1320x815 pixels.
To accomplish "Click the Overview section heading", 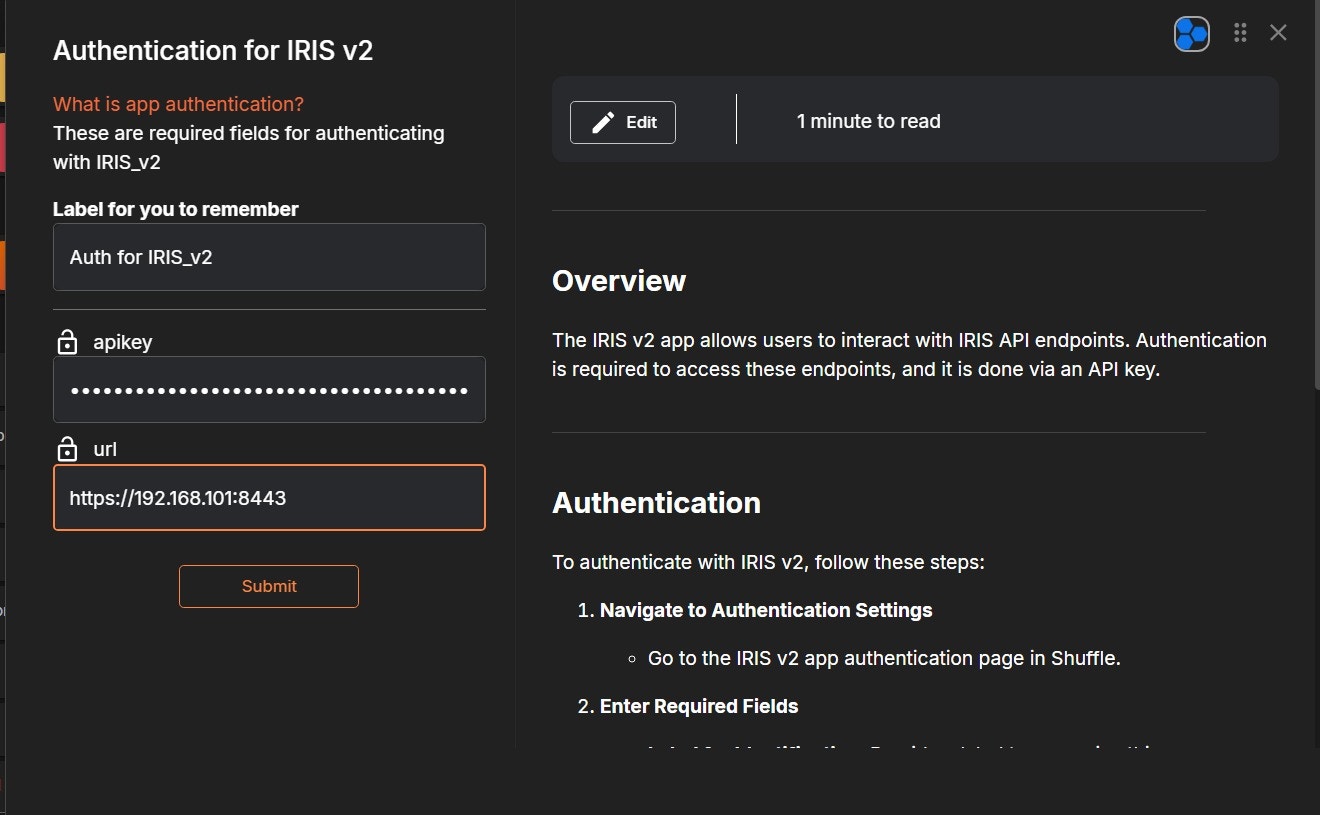I will click(x=619, y=281).
